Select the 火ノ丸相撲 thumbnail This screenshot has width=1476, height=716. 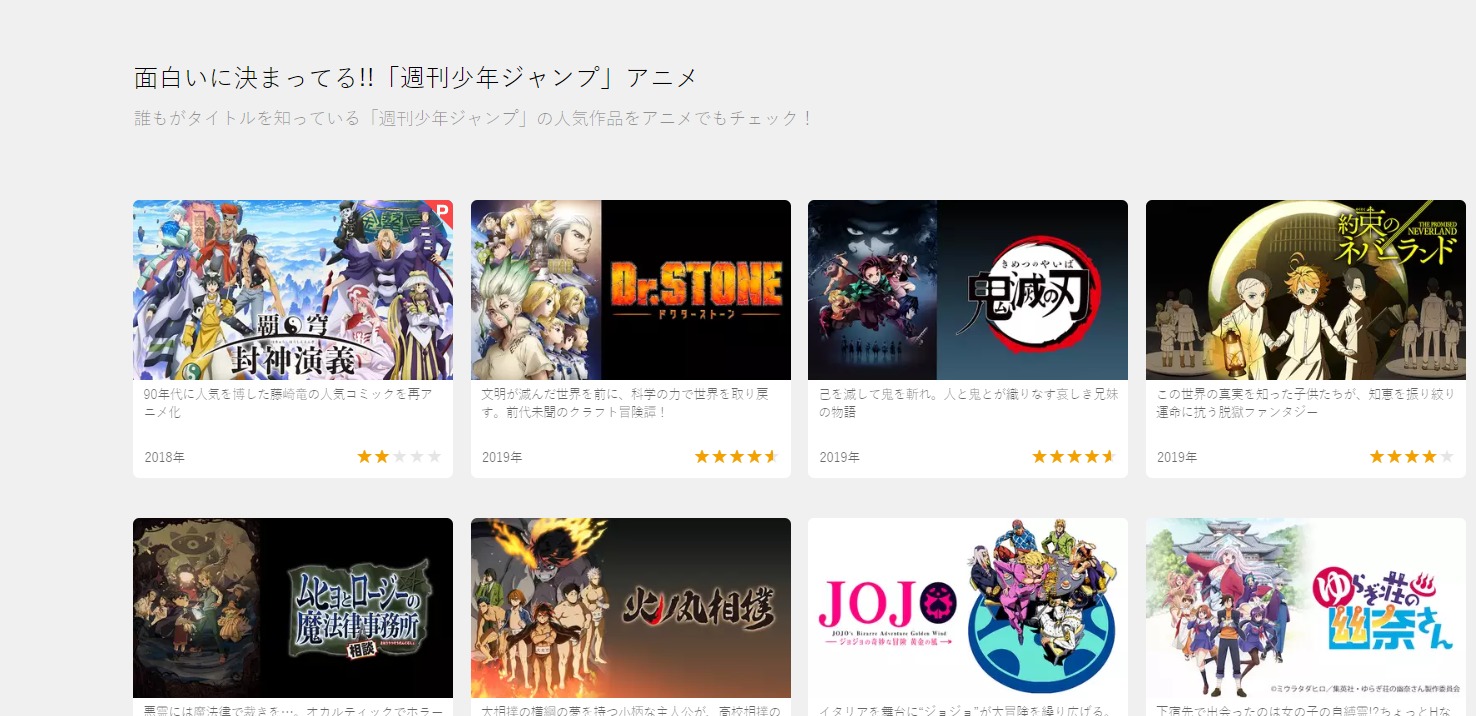(x=631, y=608)
